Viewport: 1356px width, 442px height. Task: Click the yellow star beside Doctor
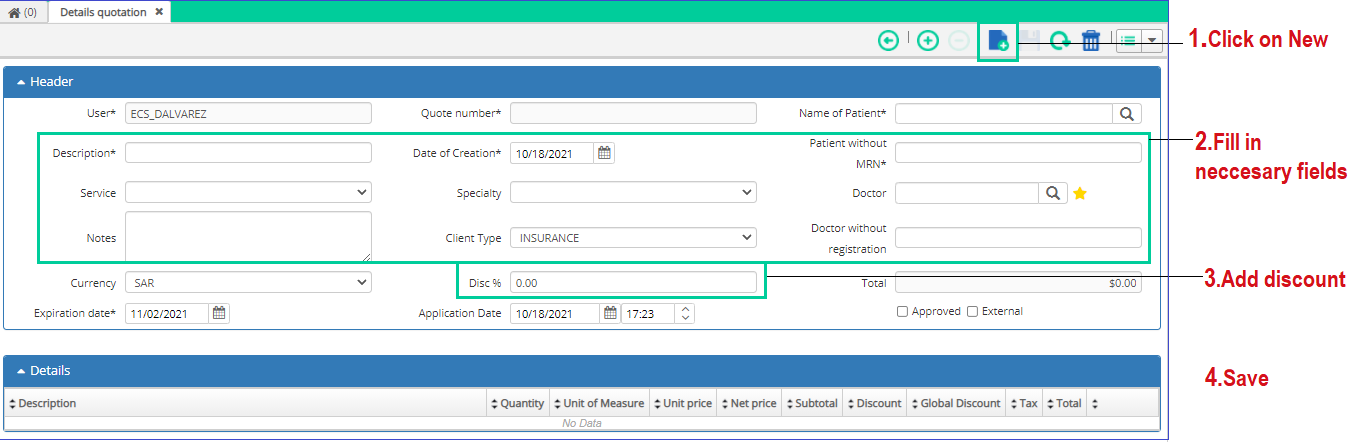coord(1080,193)
